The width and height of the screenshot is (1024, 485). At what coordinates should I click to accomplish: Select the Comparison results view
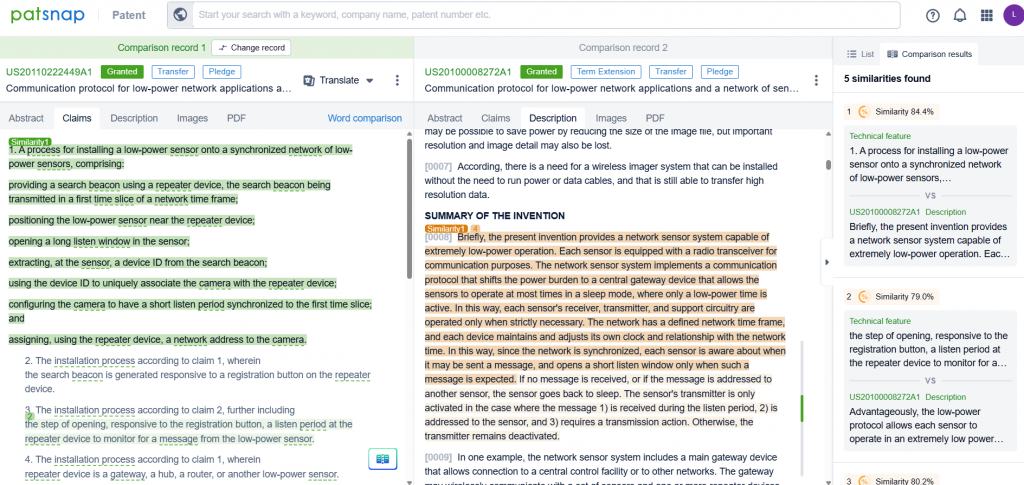tap(930, 54)
